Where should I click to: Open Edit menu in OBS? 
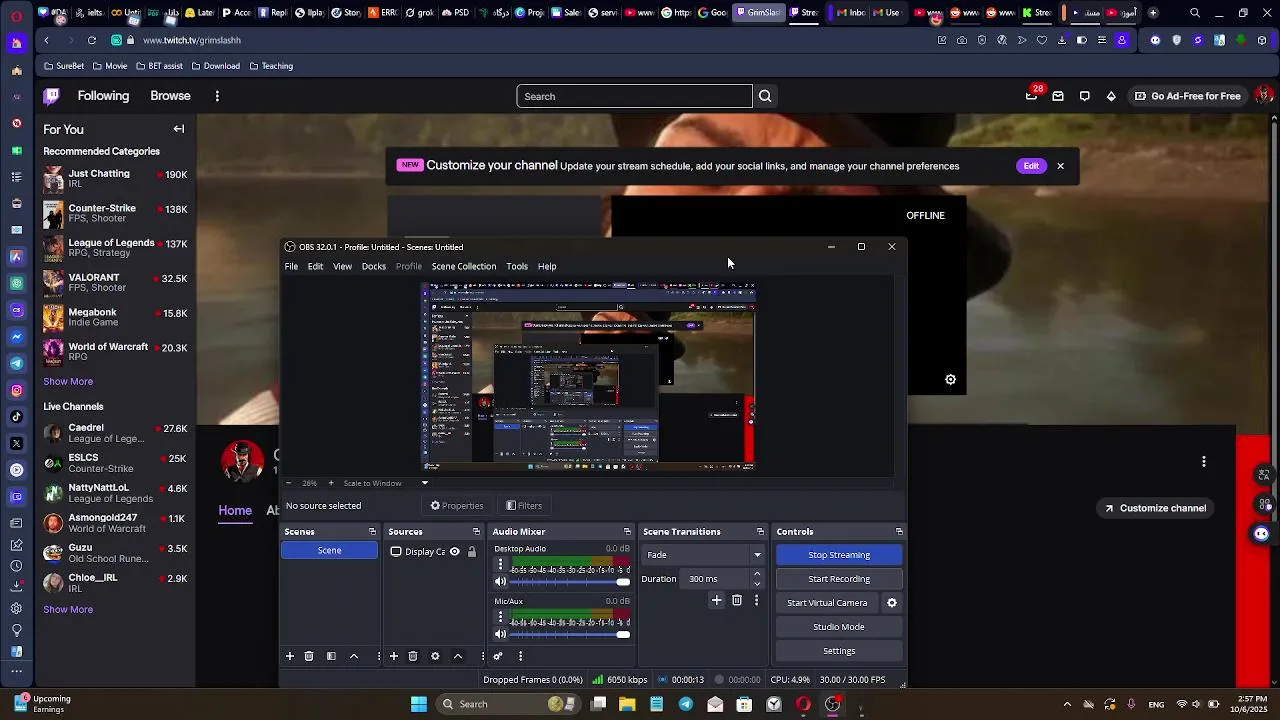315,266
